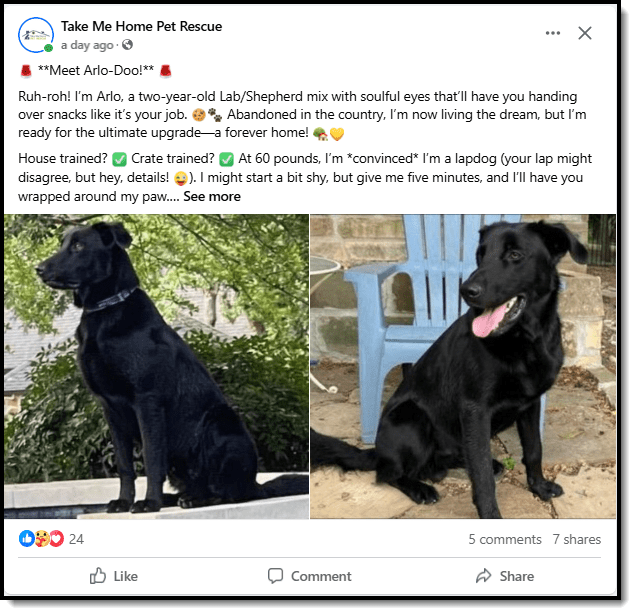Open the three-dots post options menu

point(552,33)
